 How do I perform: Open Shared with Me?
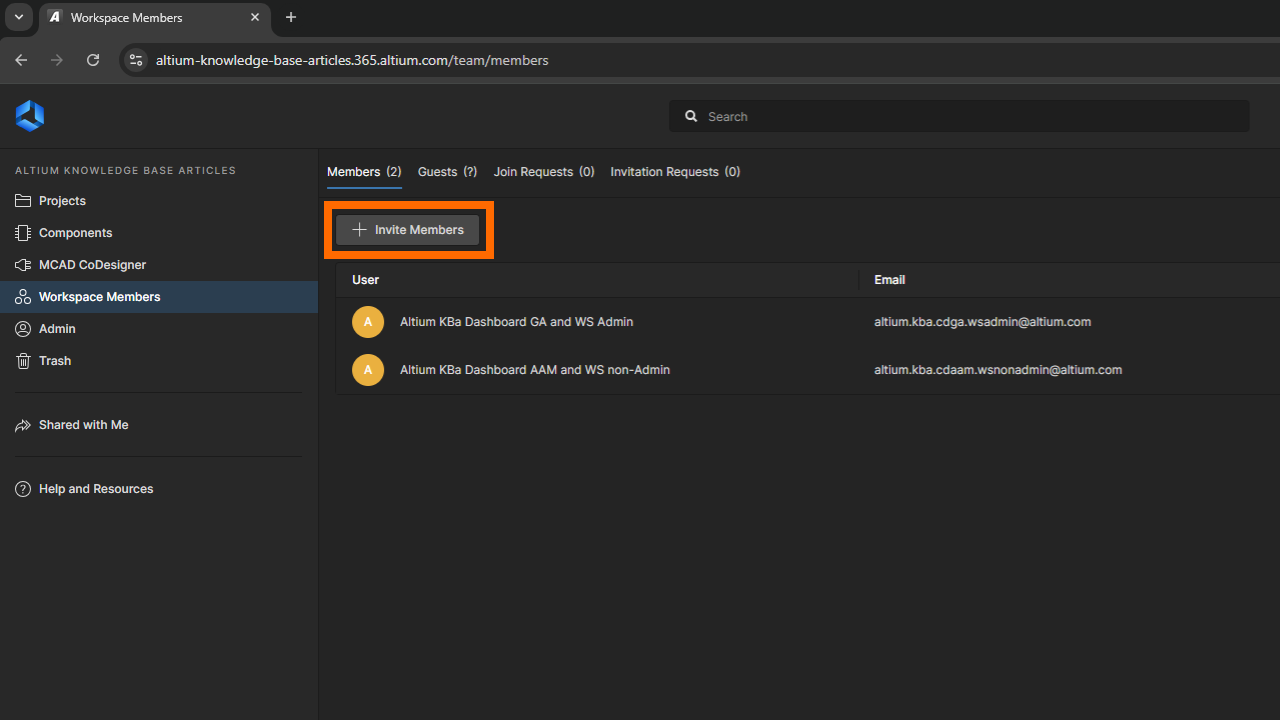coord(83,425)
